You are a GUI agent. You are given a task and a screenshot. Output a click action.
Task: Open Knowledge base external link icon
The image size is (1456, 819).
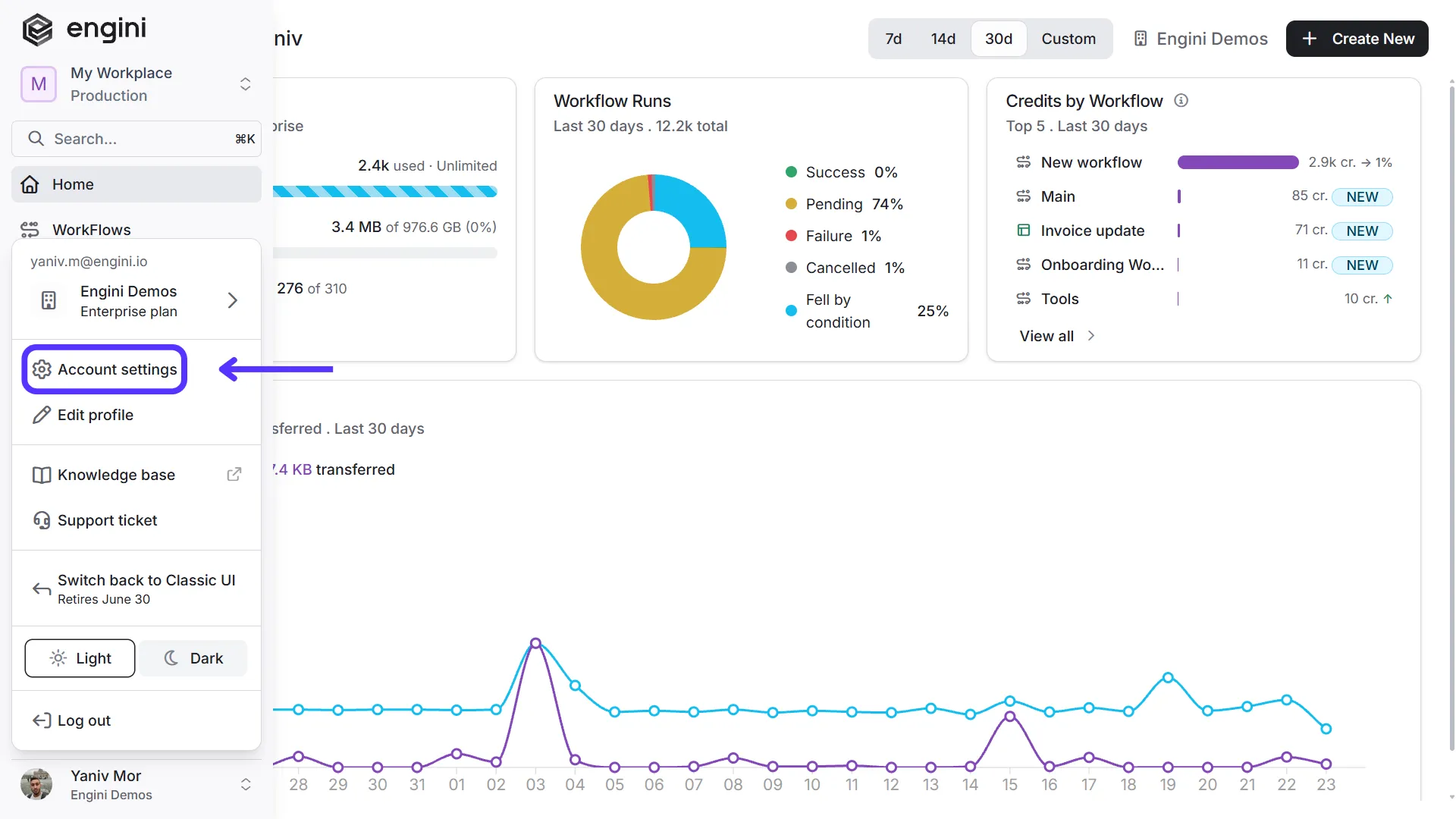click(x=234, y=474)
